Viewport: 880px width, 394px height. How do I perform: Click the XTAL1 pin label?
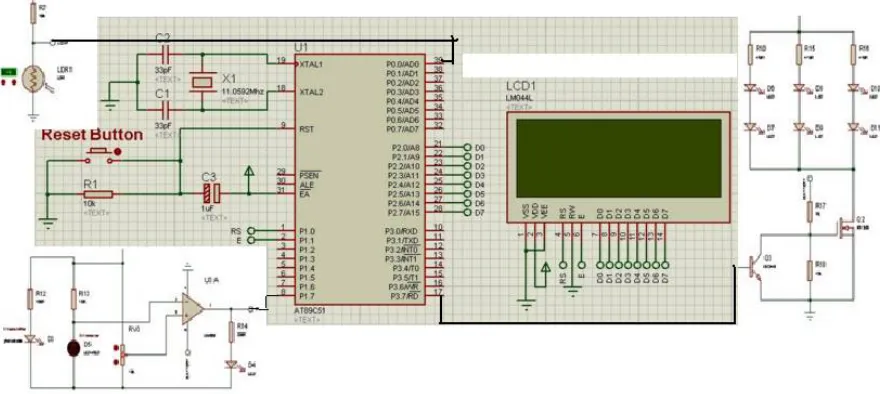(311, 64)
